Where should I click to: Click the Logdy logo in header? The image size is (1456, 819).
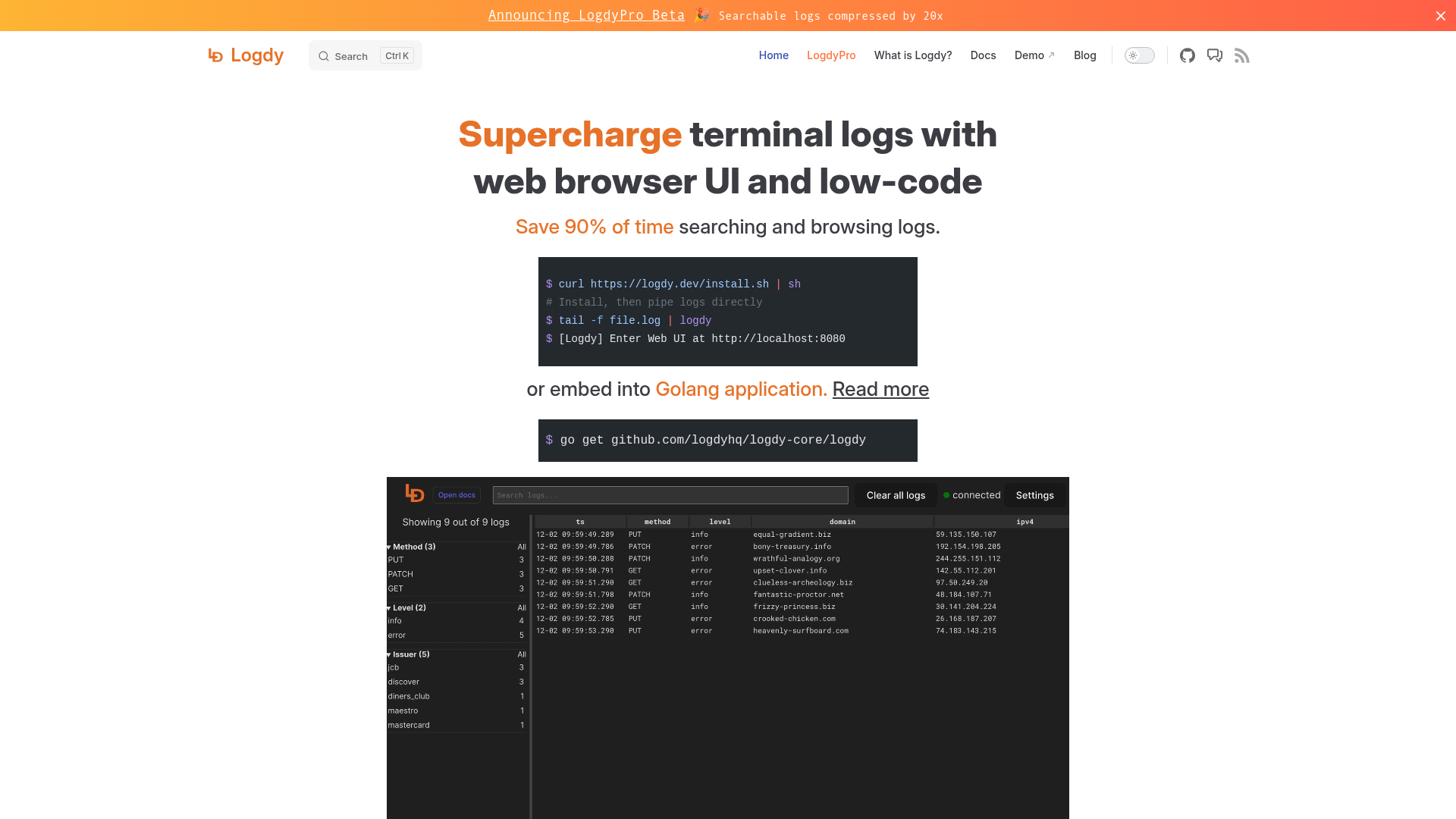tap(246, 55)
